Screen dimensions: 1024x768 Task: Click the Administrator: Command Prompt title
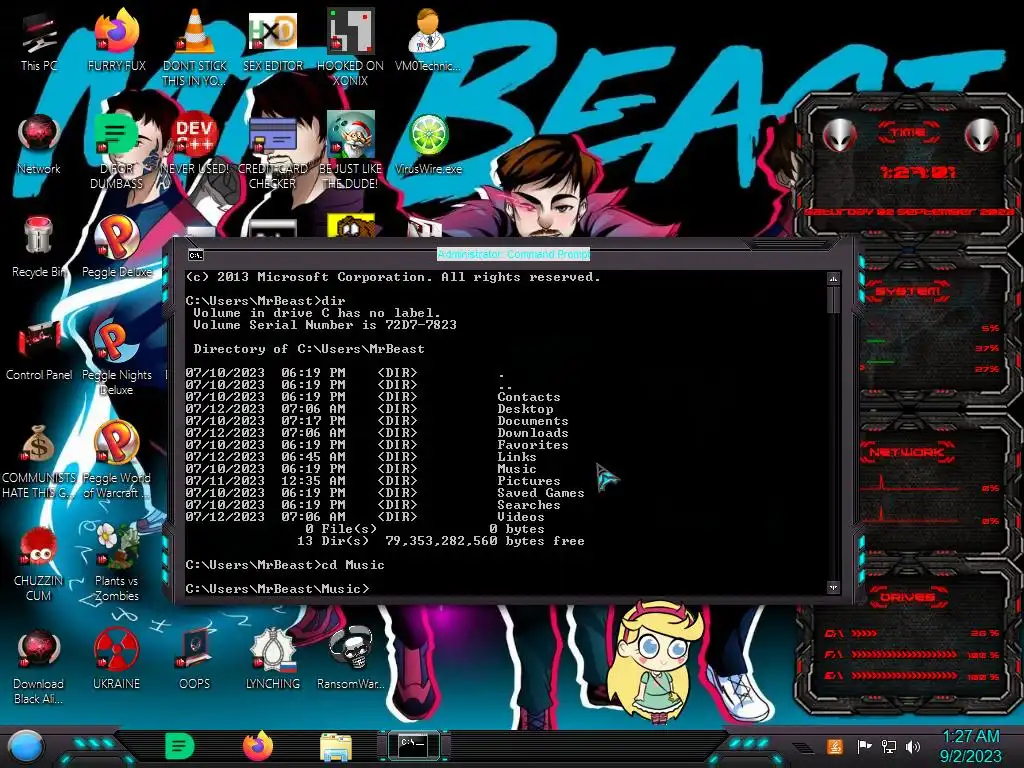click(x=513, y=254)
